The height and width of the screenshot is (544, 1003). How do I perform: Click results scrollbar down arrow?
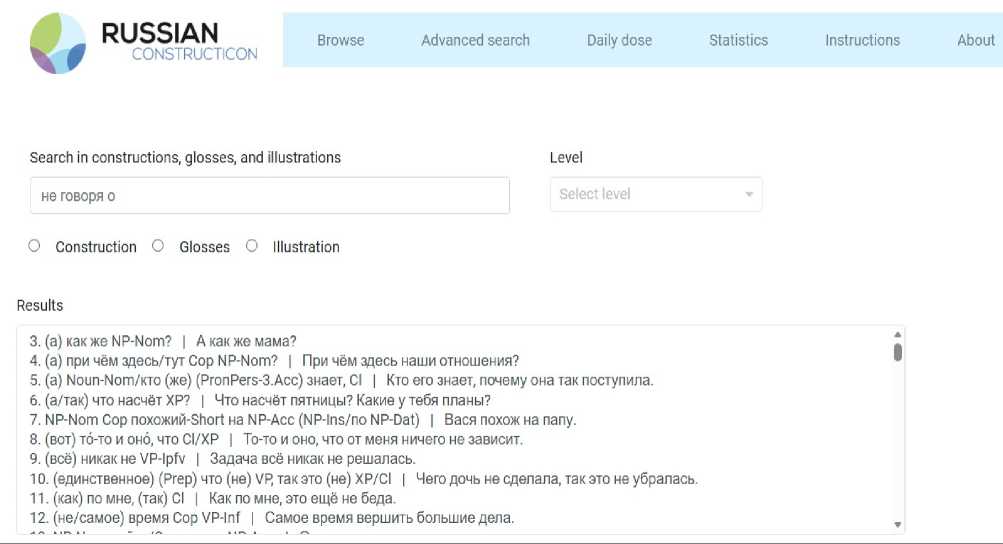[897, 524]
